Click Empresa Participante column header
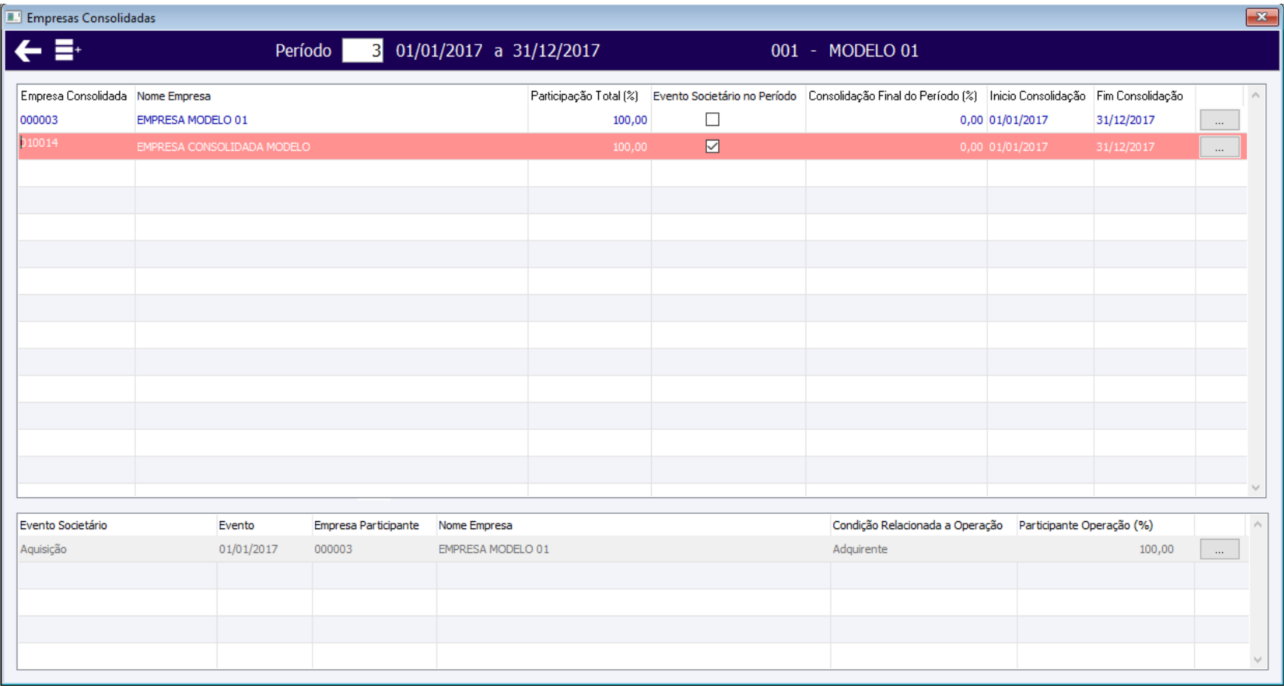 click(366, 525)
